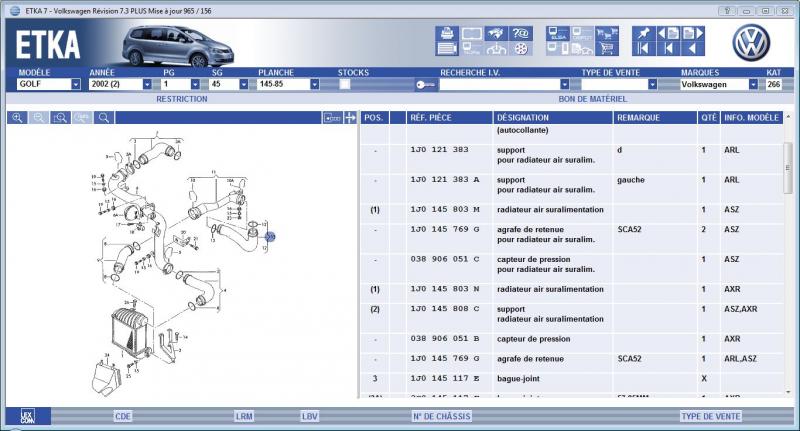Open the MODÈLE dropdown showing GOLF

pos(76,84)
